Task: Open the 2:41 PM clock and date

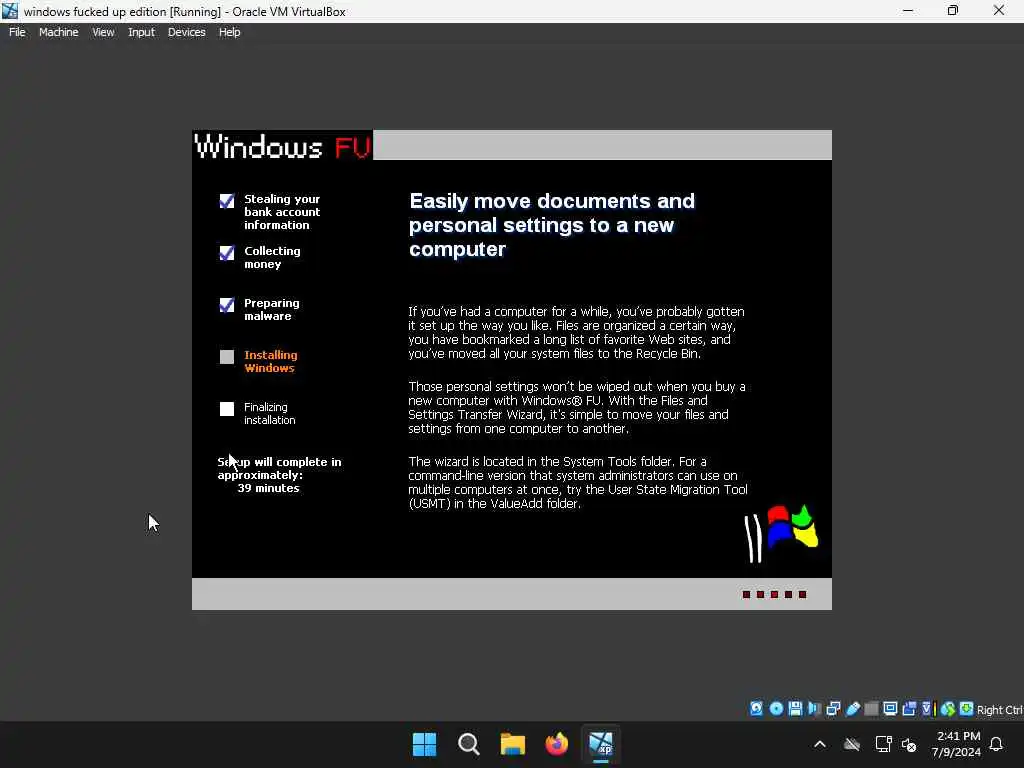Action: (957, 744)
